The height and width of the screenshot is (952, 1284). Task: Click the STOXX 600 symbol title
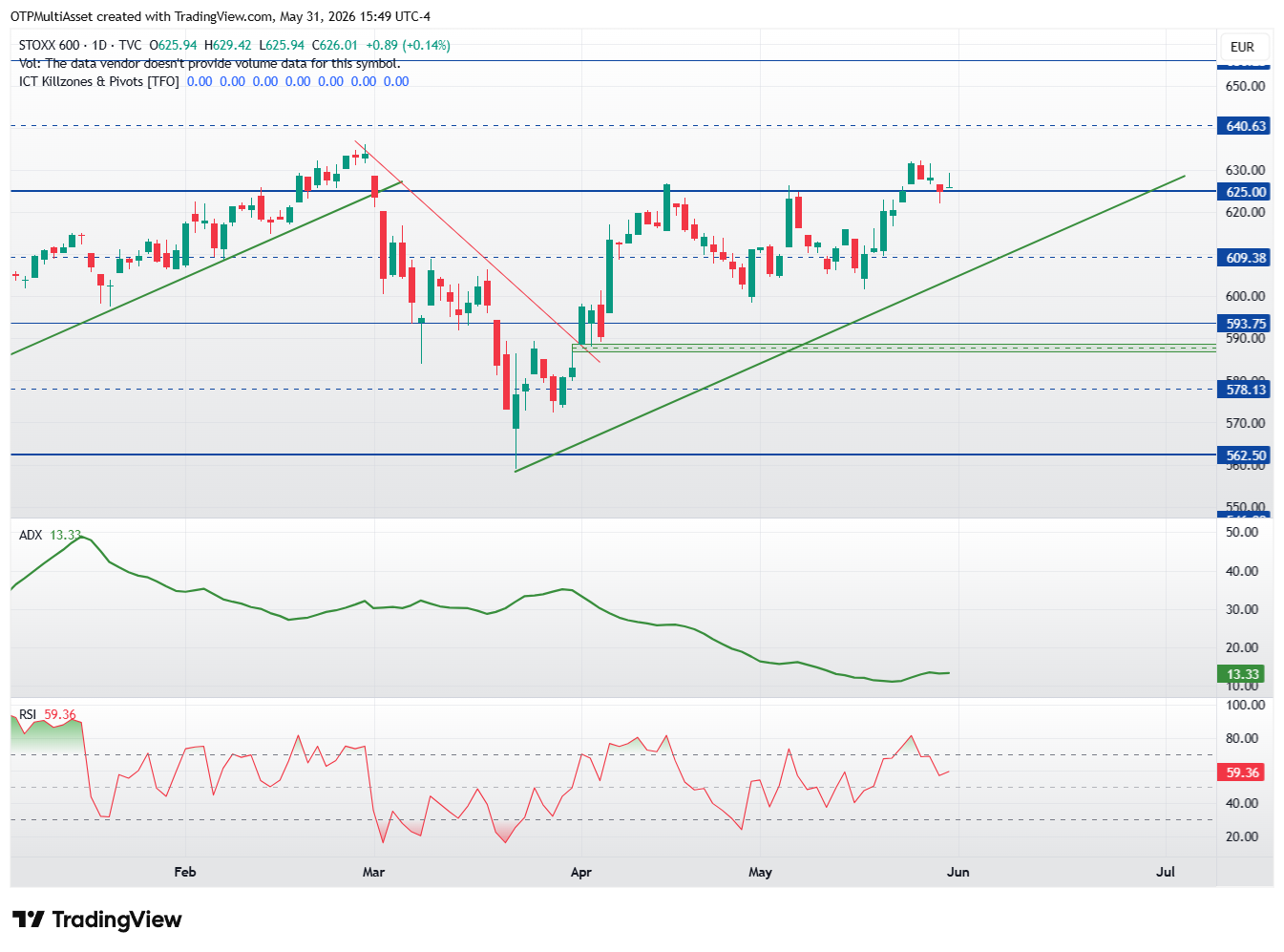(50, 45)
